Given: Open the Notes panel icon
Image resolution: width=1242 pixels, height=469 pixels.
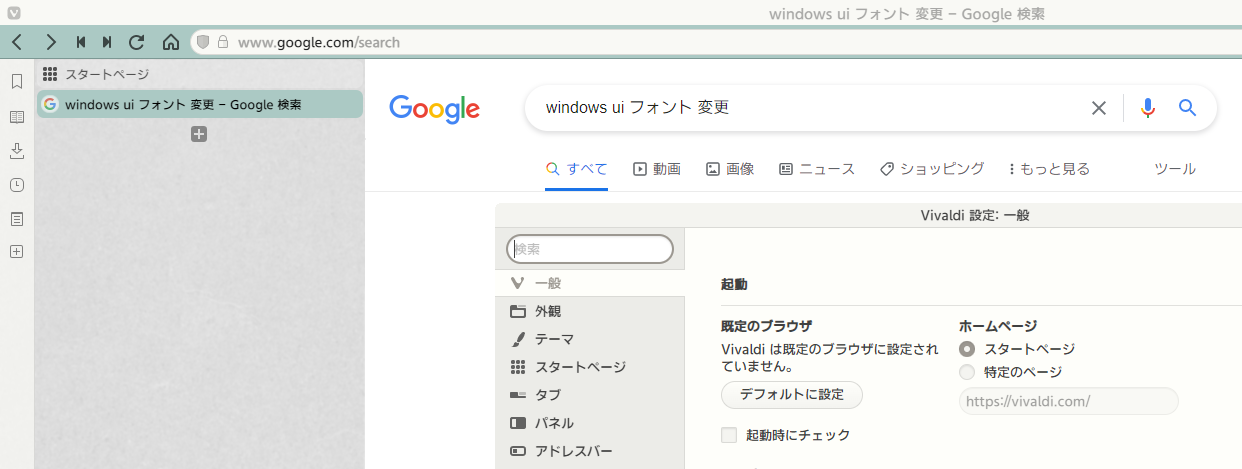Looking at the screenshot, I should point(16,219).
